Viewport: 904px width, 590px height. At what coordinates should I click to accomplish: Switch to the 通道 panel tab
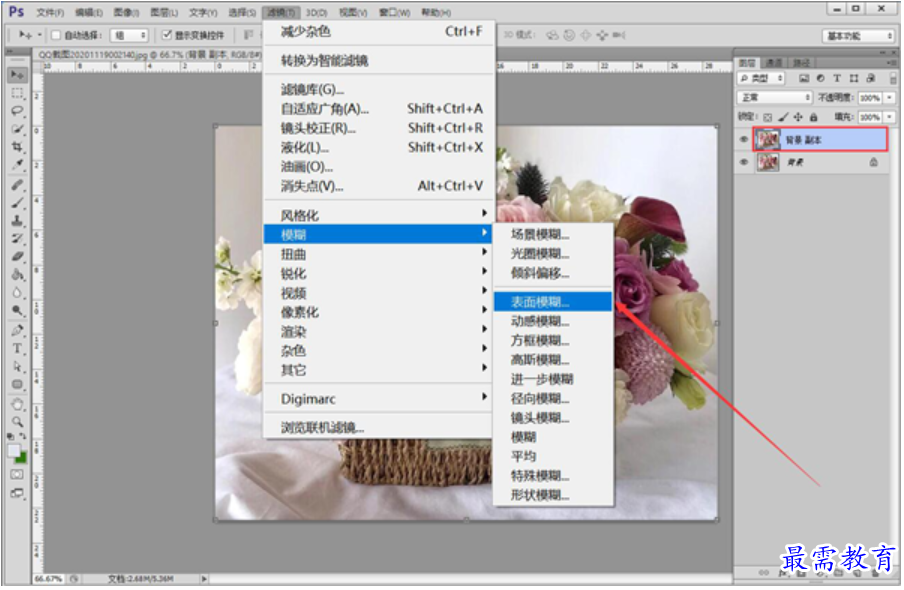tap(774, 62)
